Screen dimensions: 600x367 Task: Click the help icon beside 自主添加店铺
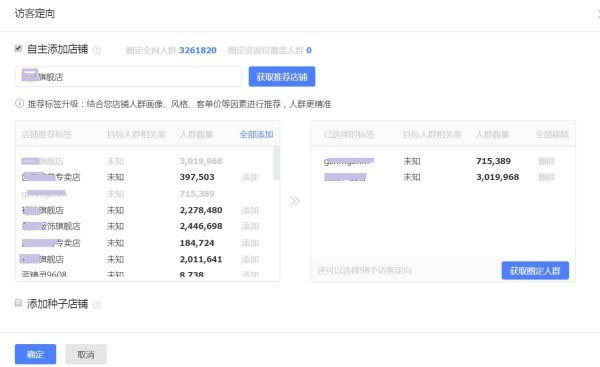click(x=97, y=50)
